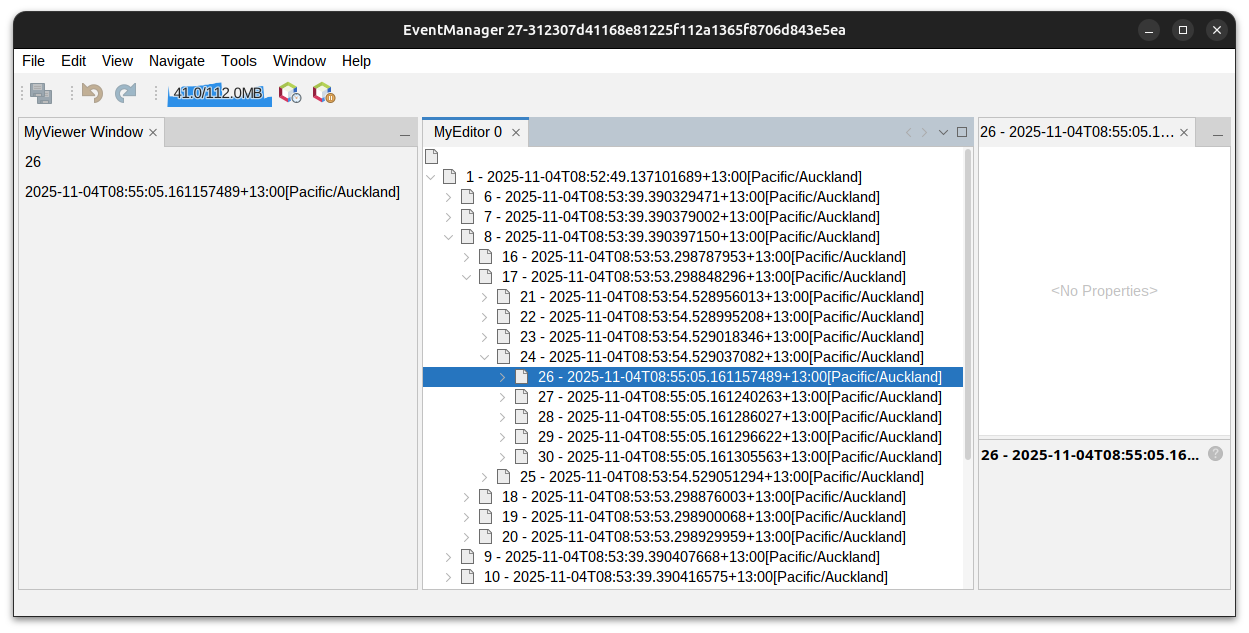Click the Undo toolbar icon
Screen dimensions: 1249x633
(x=93, y=93)
